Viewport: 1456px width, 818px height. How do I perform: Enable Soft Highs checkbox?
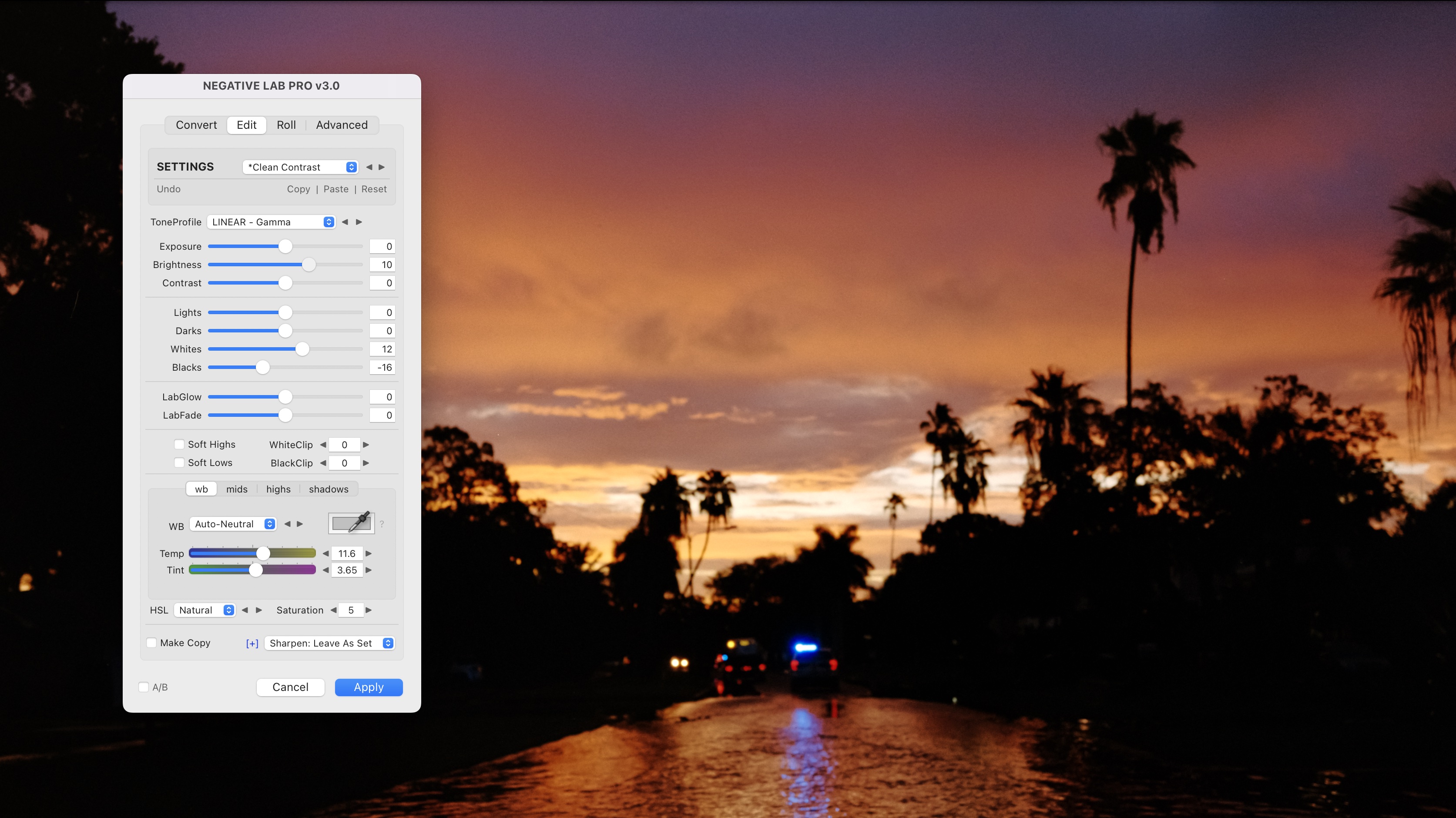[179, 444]
